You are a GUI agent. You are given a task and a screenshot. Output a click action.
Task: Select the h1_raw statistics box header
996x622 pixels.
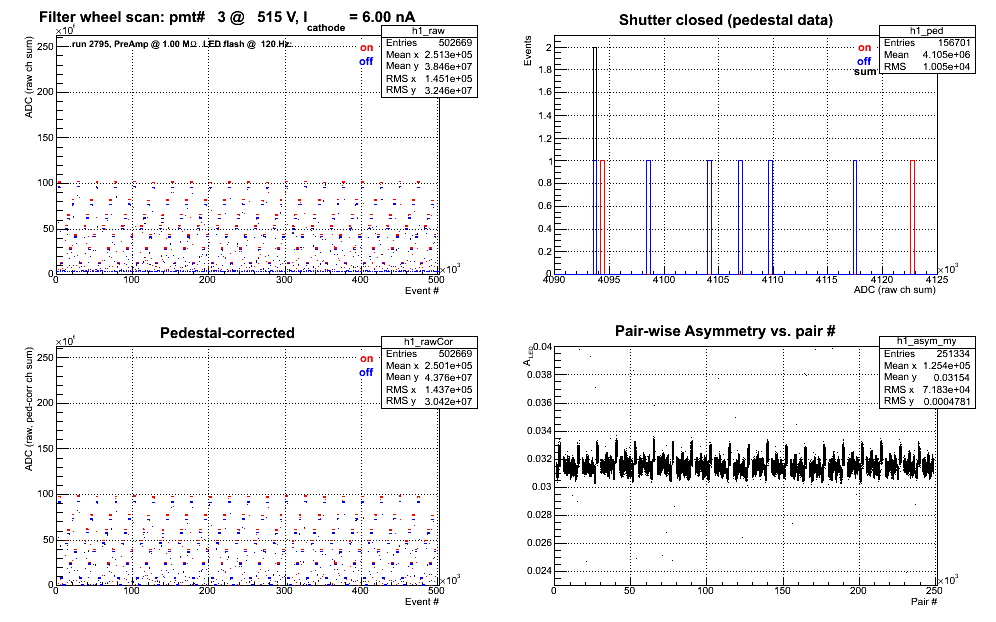click(x=429, y=31)
